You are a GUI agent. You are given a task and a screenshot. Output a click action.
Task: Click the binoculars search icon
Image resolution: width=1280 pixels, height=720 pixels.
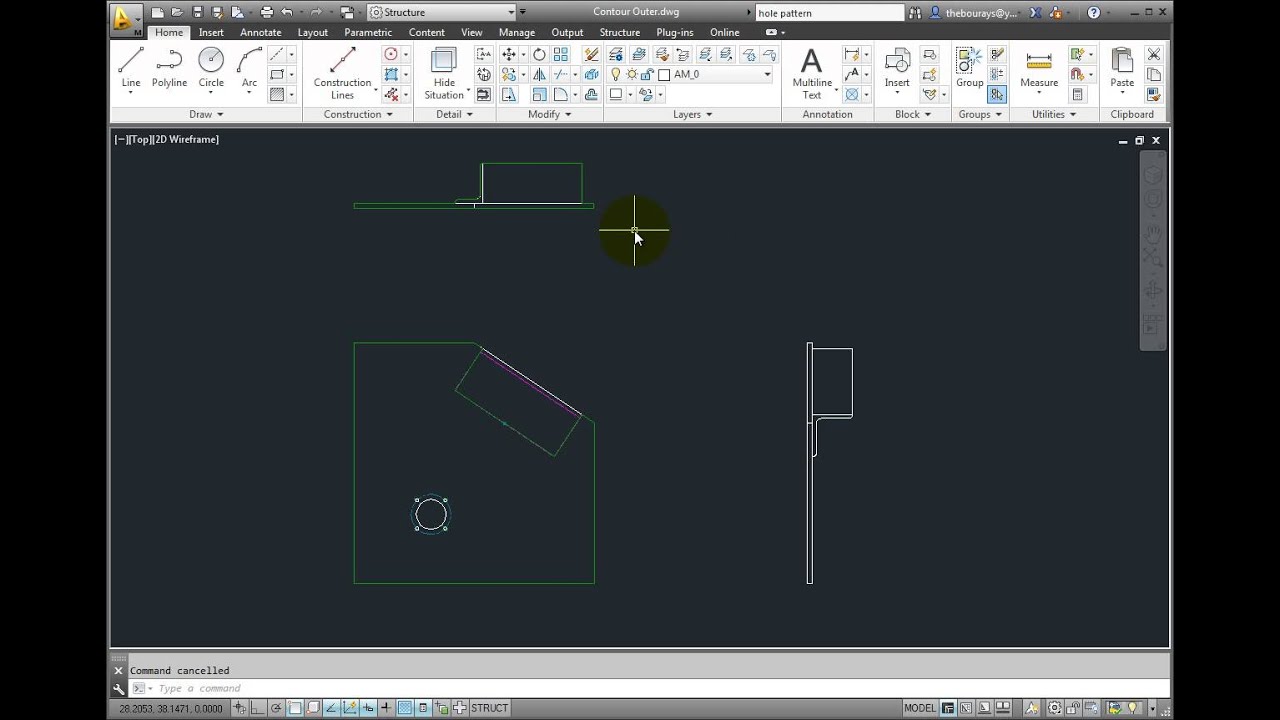tap(915, 13)
